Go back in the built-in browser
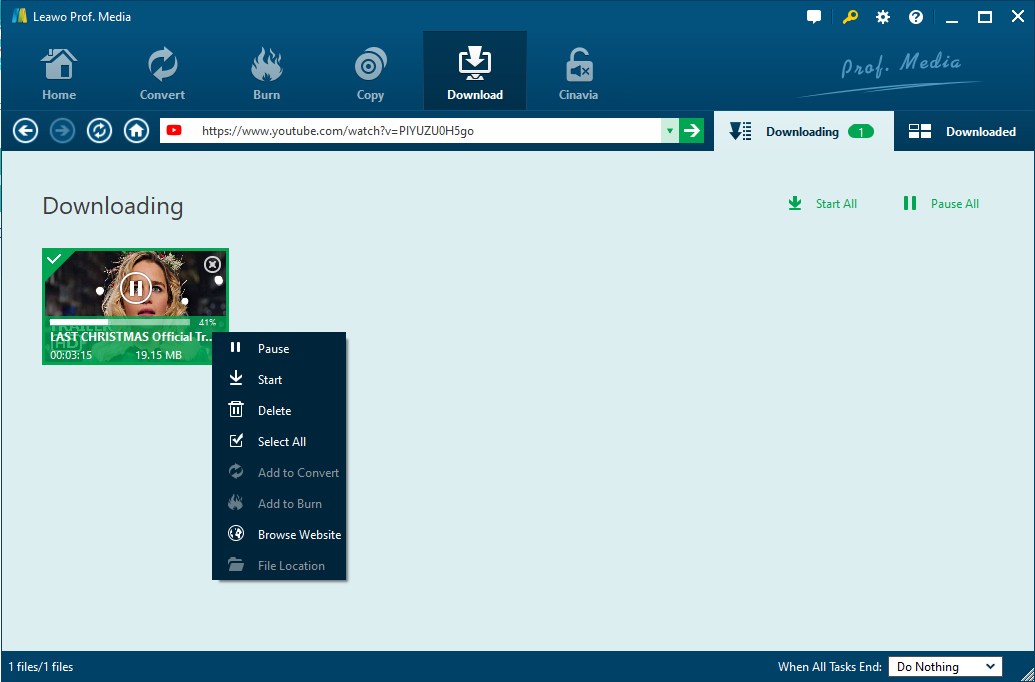The image size is (1035, 682). click(26, 131)
